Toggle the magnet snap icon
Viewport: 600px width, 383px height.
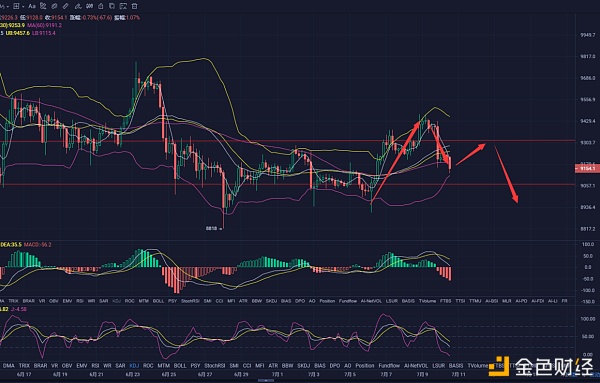[90, 6]
